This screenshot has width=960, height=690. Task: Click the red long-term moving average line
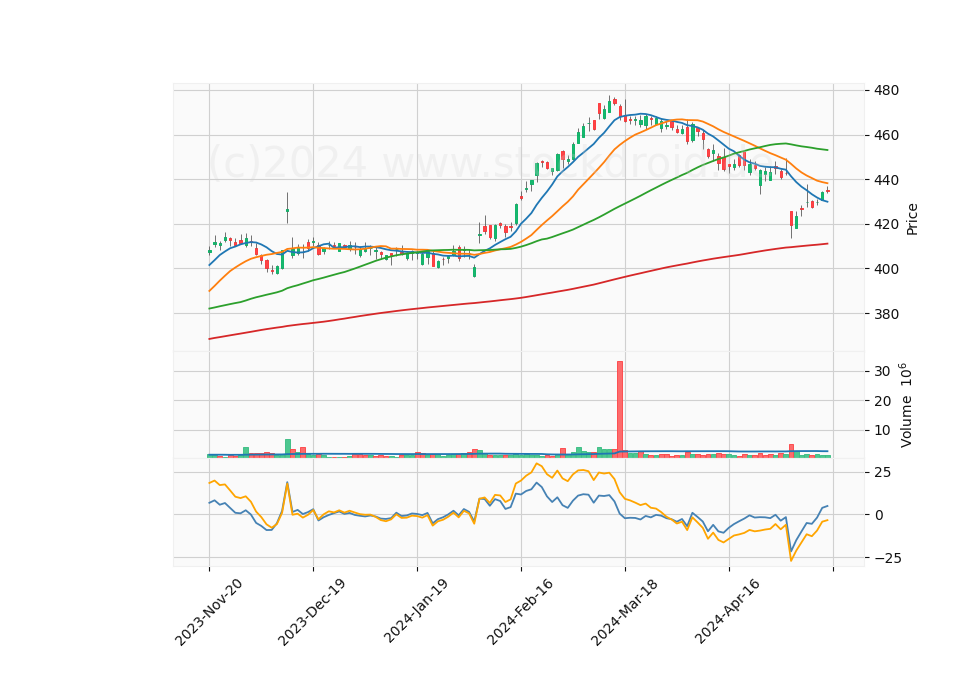pyautogui.click(x=518, y=298)
